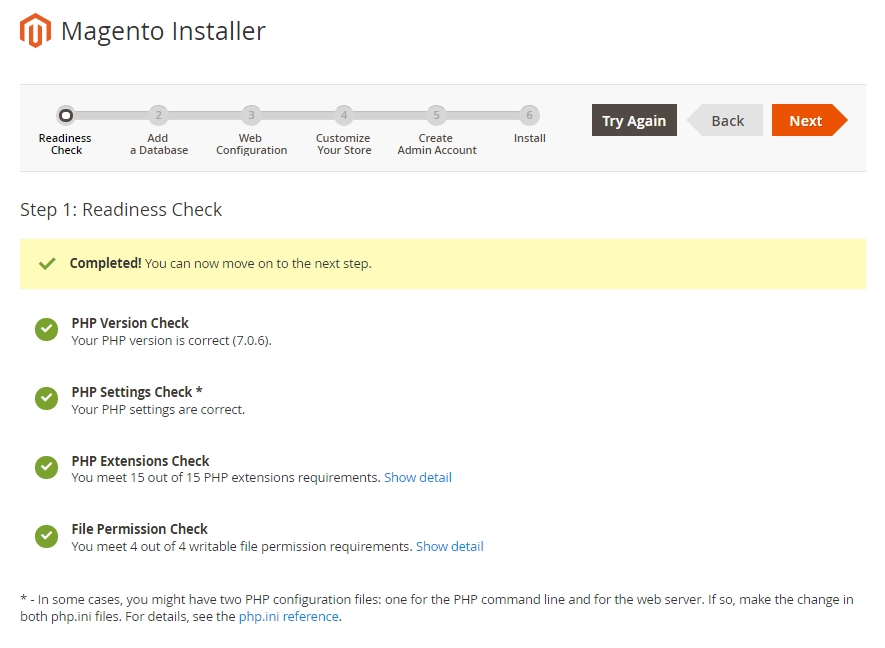Click the Magento logo icon
This screenshot has height=648, width=885.
(35, 31)
